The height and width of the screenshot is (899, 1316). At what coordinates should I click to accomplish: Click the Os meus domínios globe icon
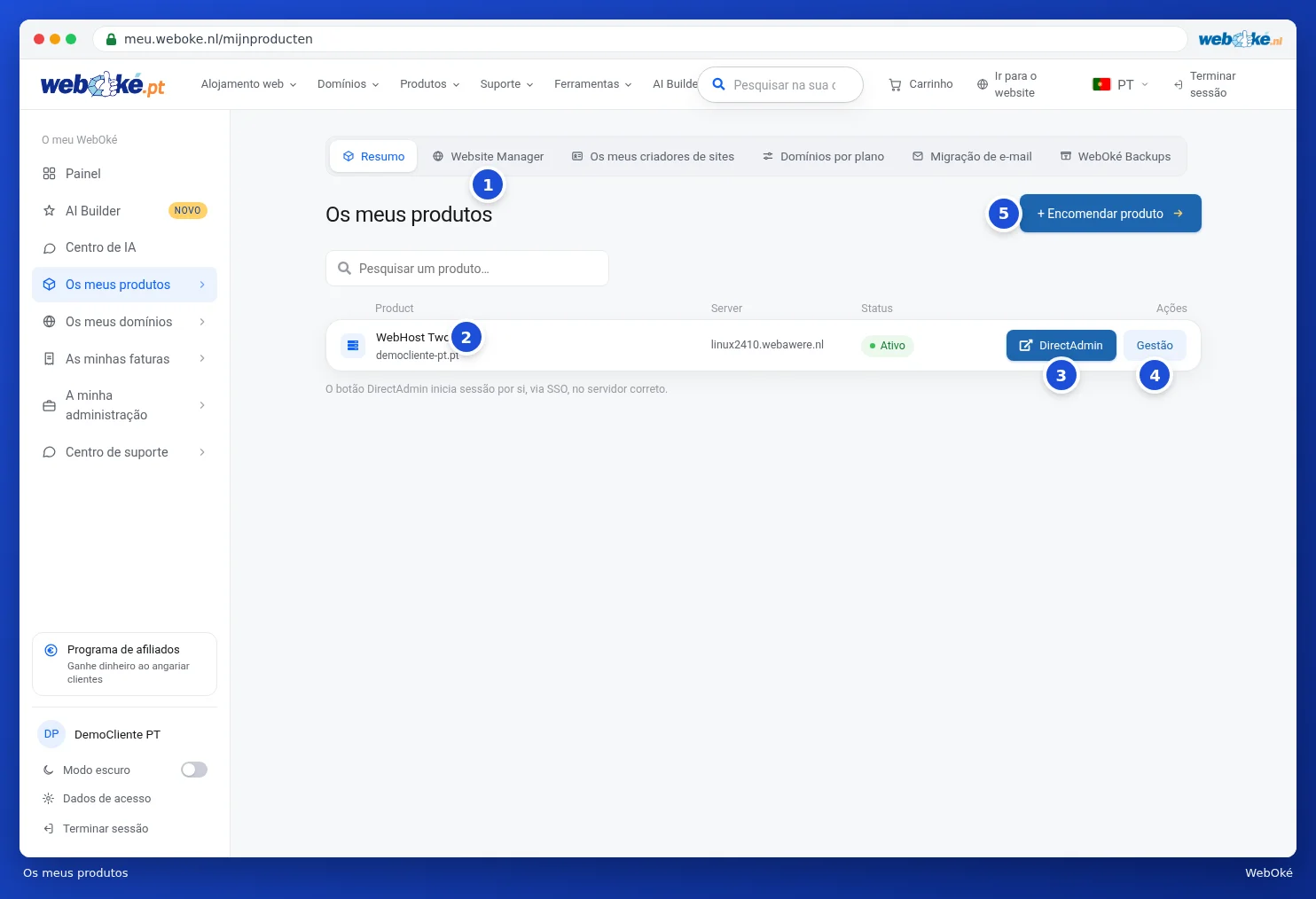click(x=49, y=322)
